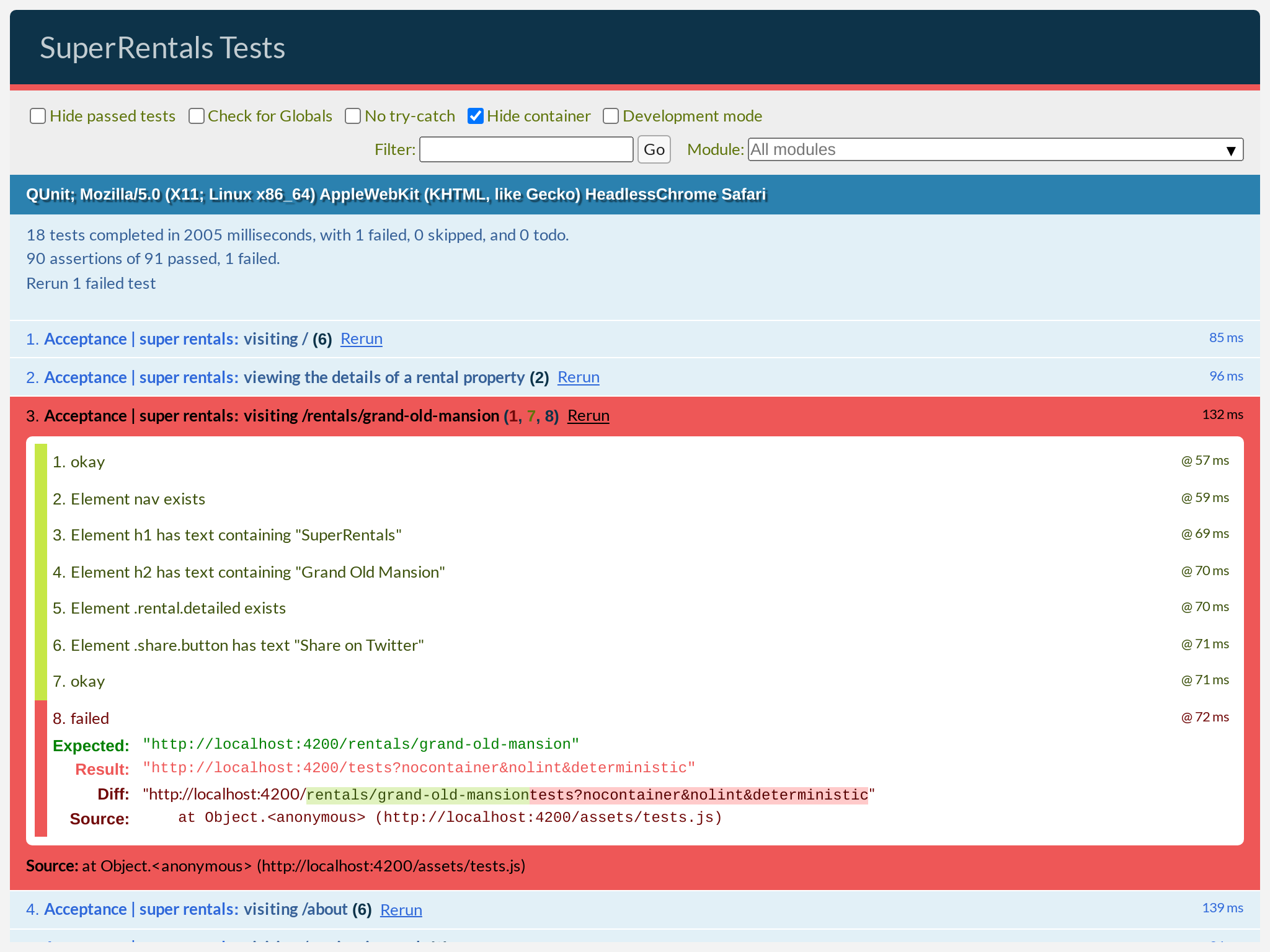The width and height of the screenshot is (1270, 952).
Task: Click the '8. failed' assertion line
Action: 81,718
